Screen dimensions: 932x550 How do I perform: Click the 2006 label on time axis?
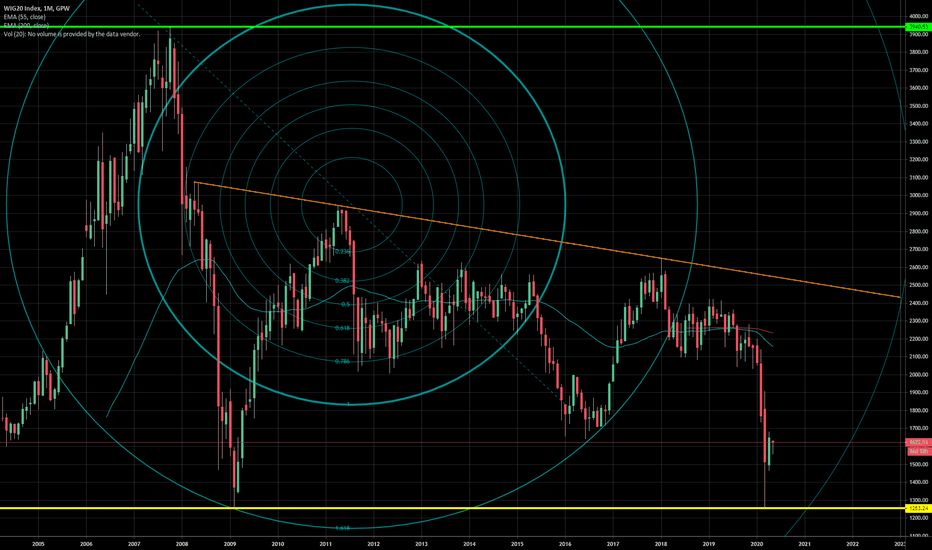[x=86, y=544]
